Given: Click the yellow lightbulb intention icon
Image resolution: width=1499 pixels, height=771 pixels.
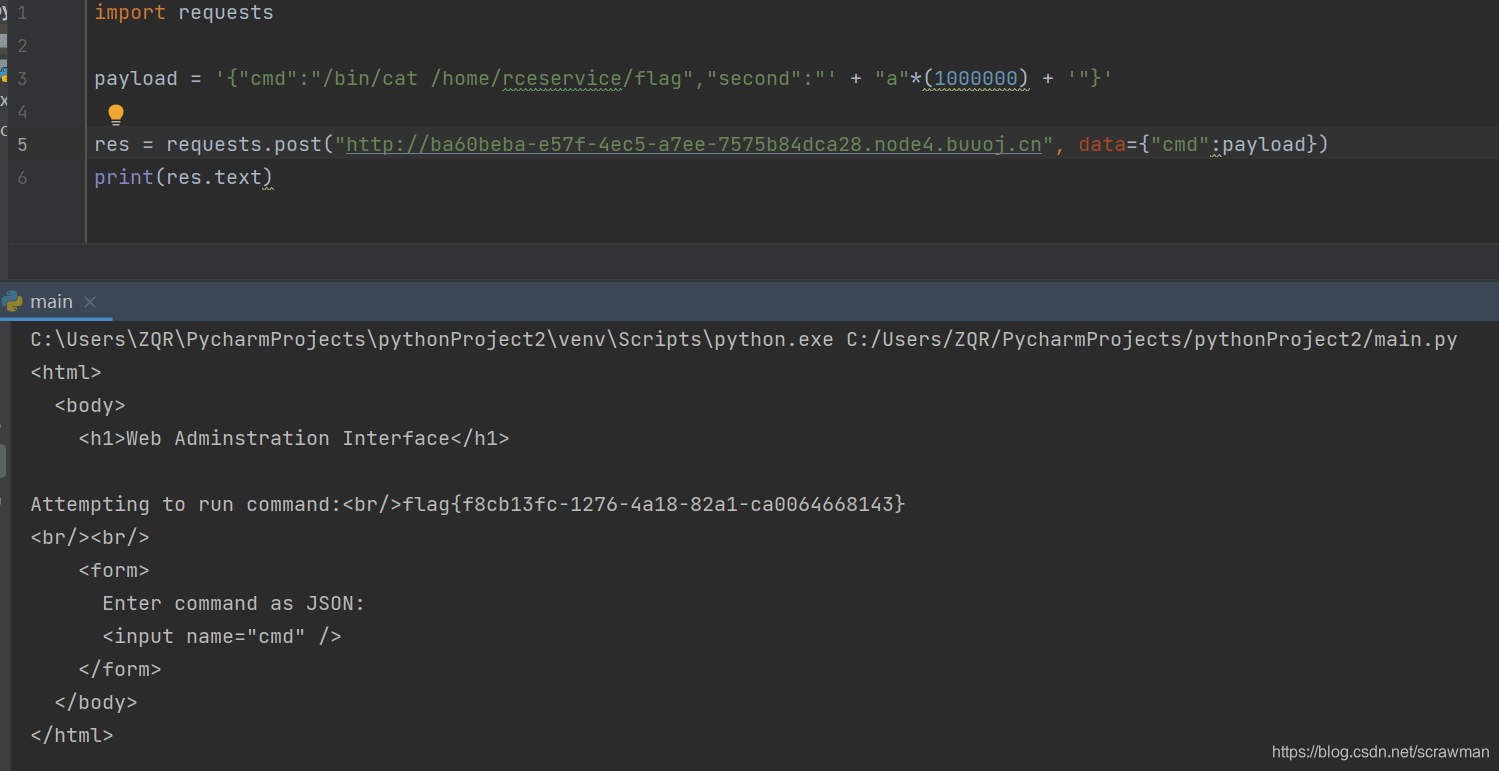Looking at the screenshot, I should pyautogui.click(x=116, y=114).
